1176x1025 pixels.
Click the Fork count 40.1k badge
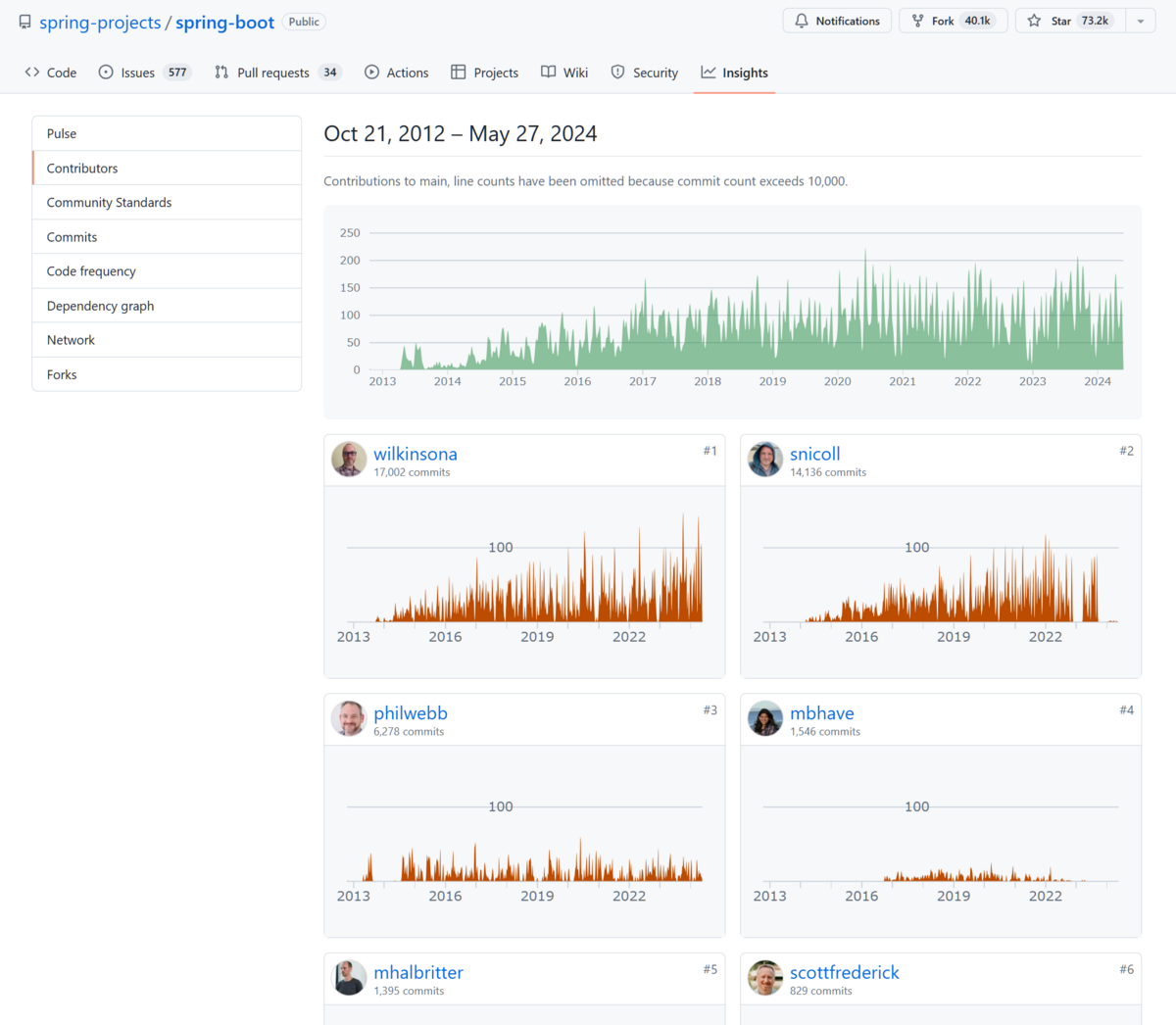tap(978, 21)
